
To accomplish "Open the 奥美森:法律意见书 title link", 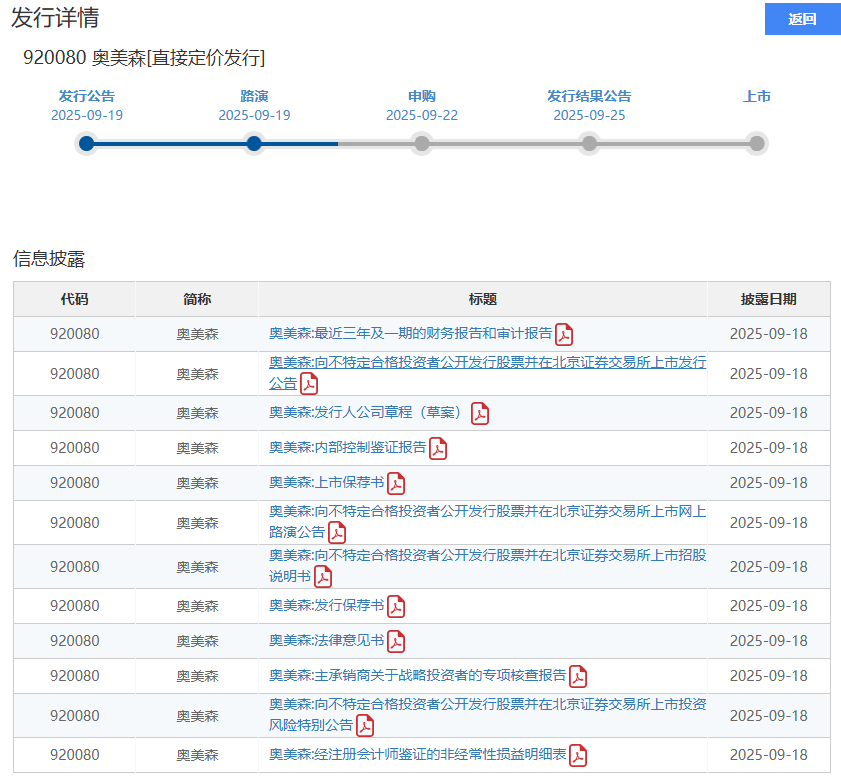I will [x=327, y=640].
